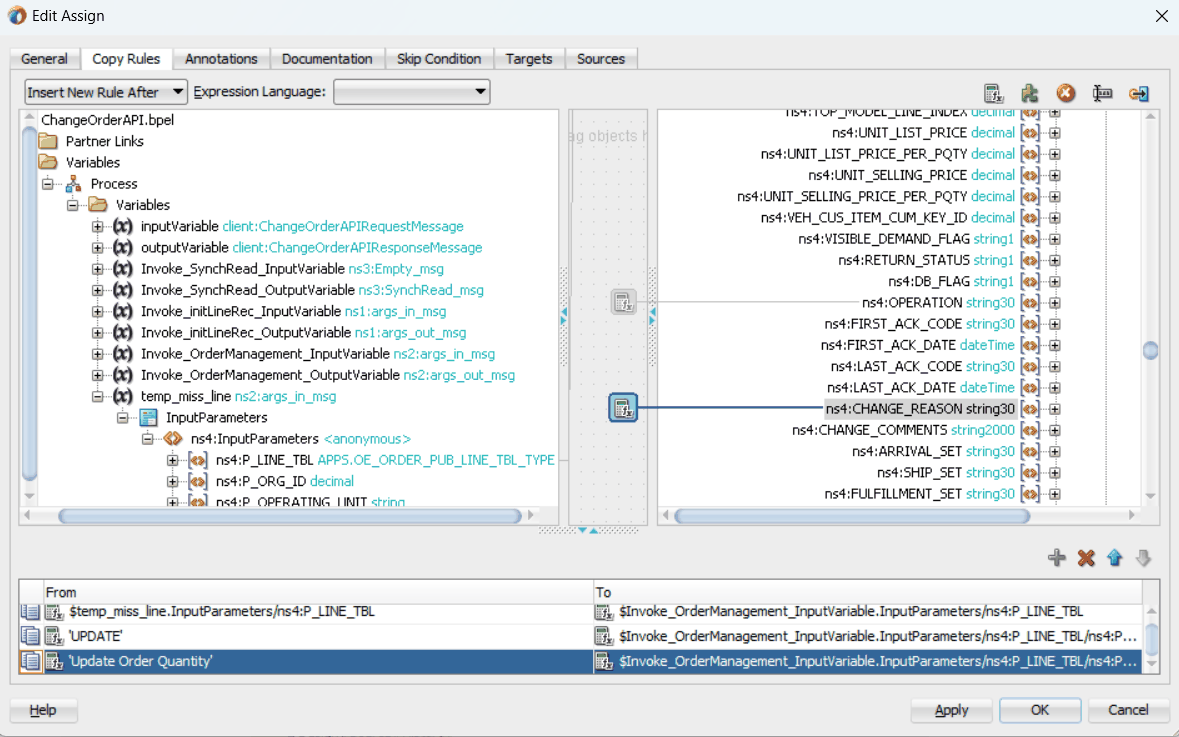Expand the inputVariable node
This screenshot has height=737, width=1179.
(98, 226)
